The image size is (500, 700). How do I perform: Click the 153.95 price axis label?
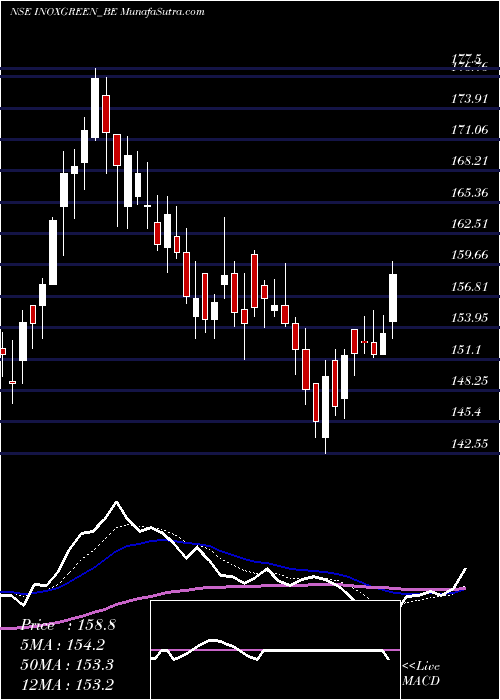click(470, 317)
